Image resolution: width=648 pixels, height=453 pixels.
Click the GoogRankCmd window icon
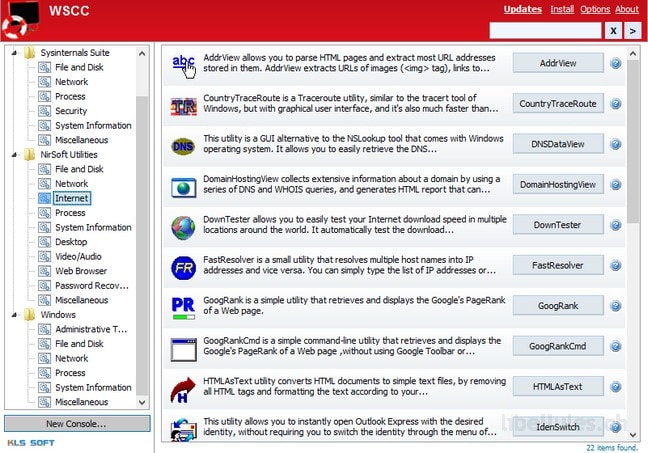pyautogui.click(x=183, y=350)
